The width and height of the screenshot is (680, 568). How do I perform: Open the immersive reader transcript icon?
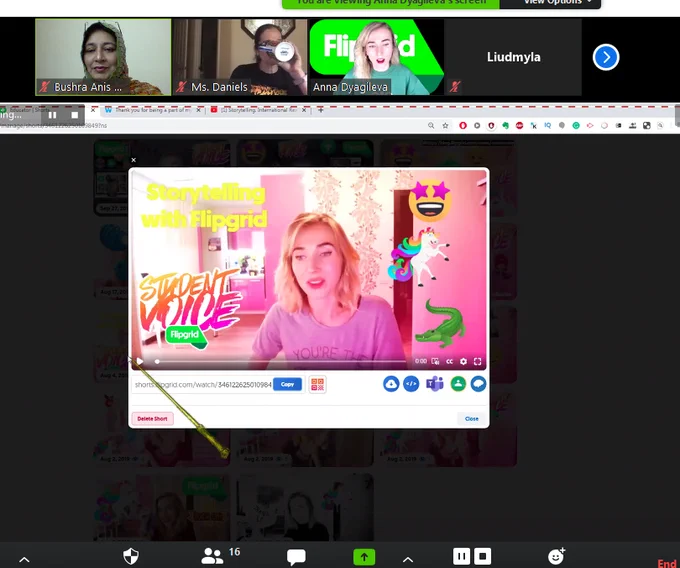[435, 361]
